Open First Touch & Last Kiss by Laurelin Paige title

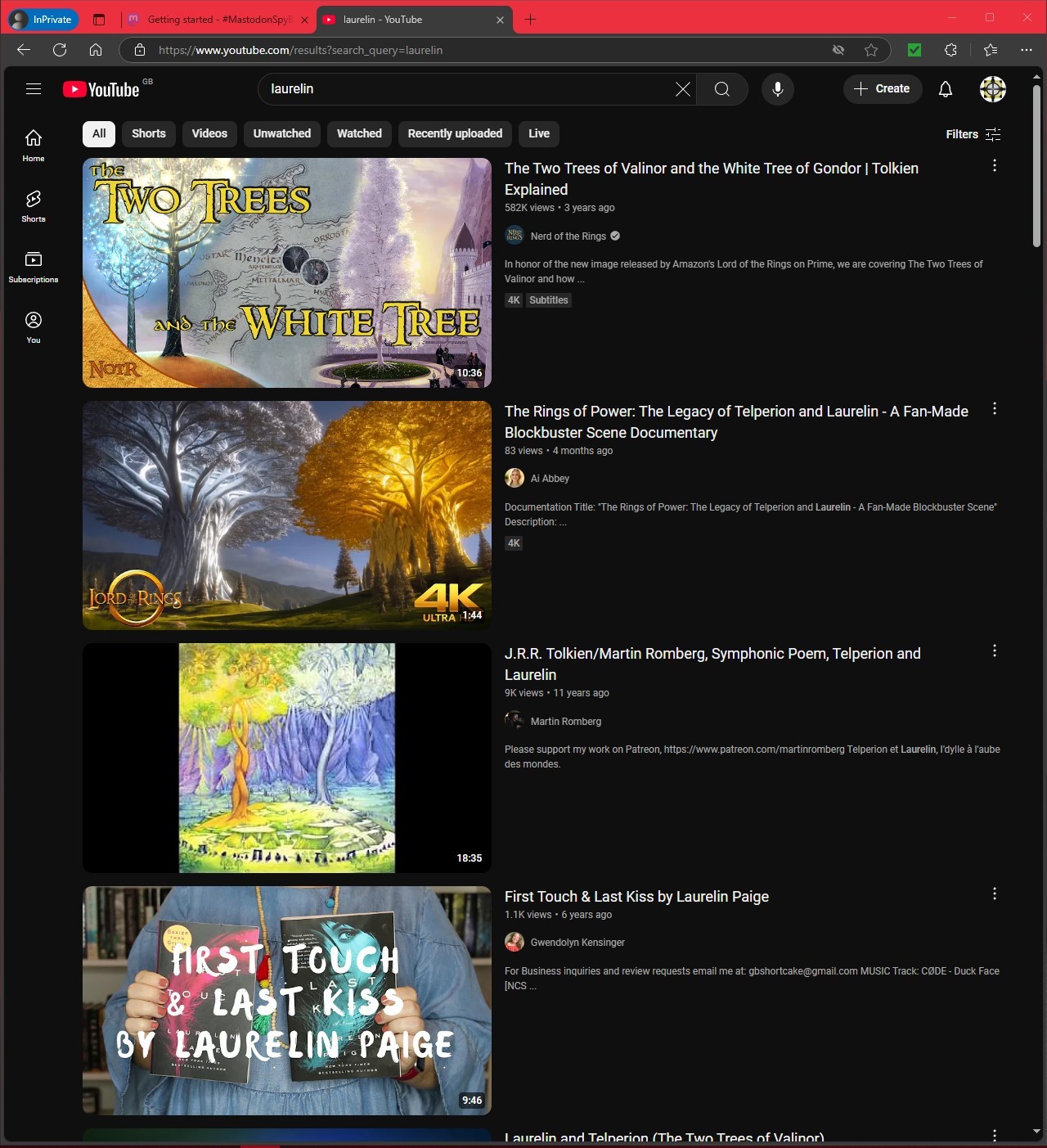tap(636, 897)
